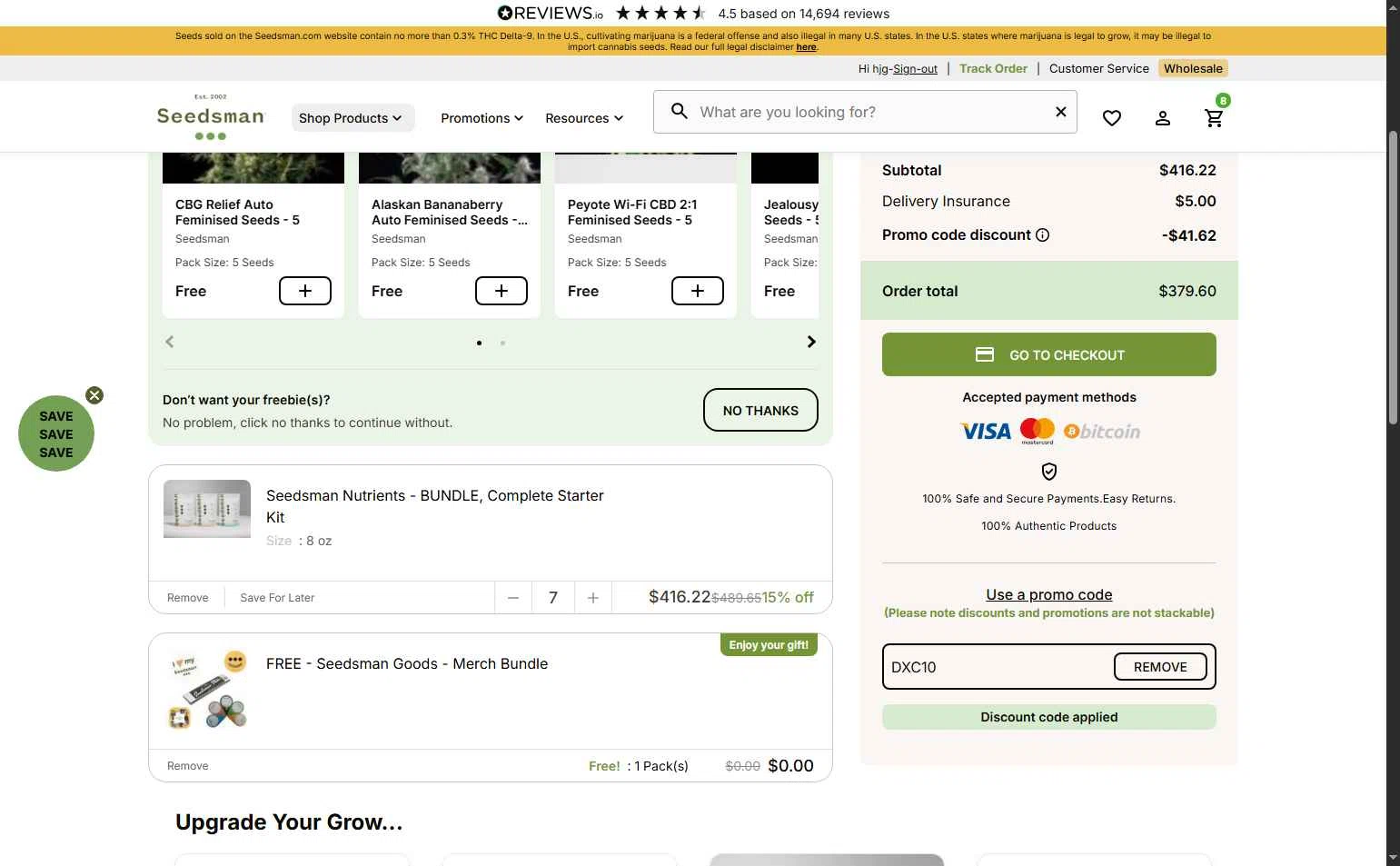1400x866 pixels.
Task: Click the Seedsman logo
Action: 211,116
